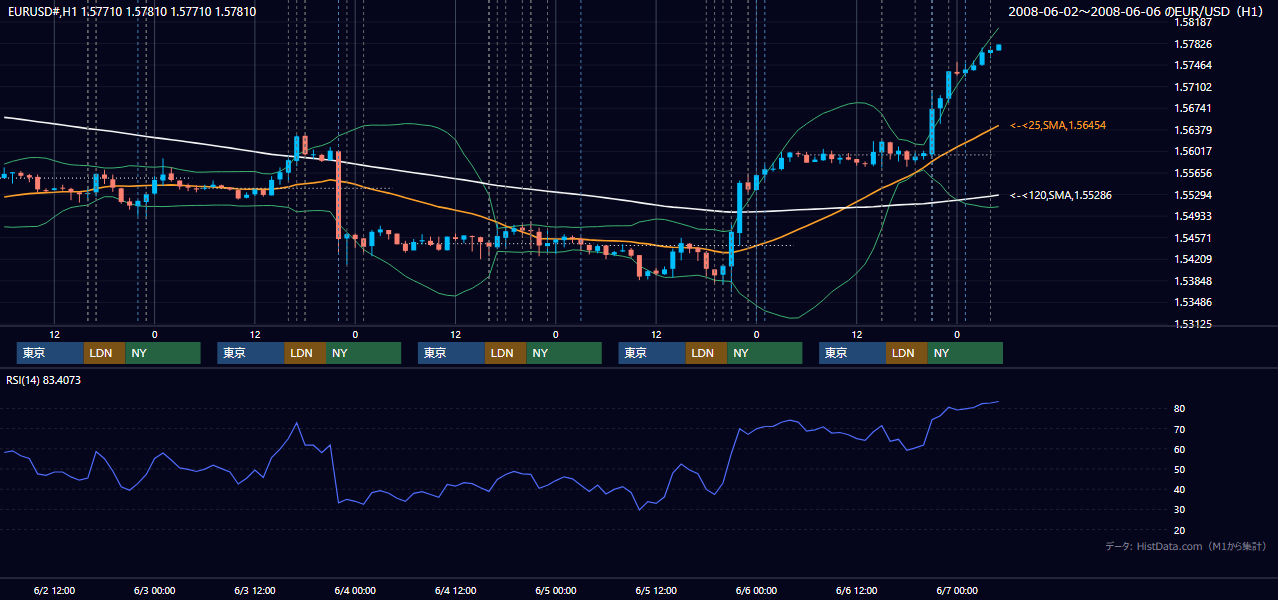Select the 2008-06-02〜2008-06-06 EUR/USD (H1) heading
Screen dimensions: 1278x600
pyautogui.click(x=1137, y=11)
